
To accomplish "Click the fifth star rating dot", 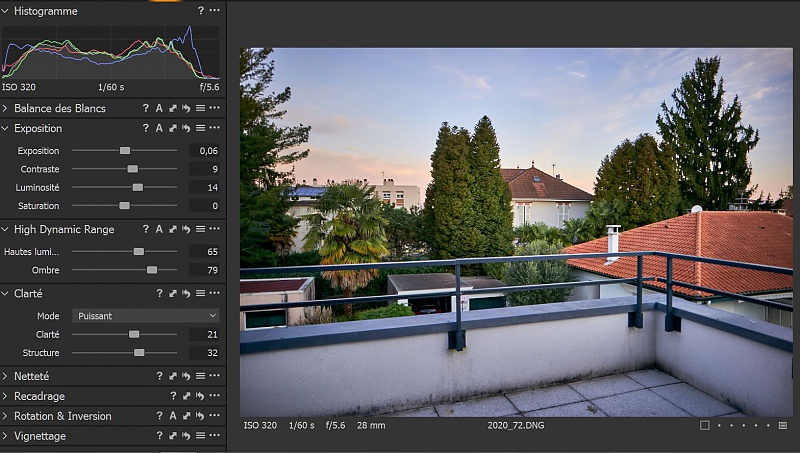I will [766, 425].
